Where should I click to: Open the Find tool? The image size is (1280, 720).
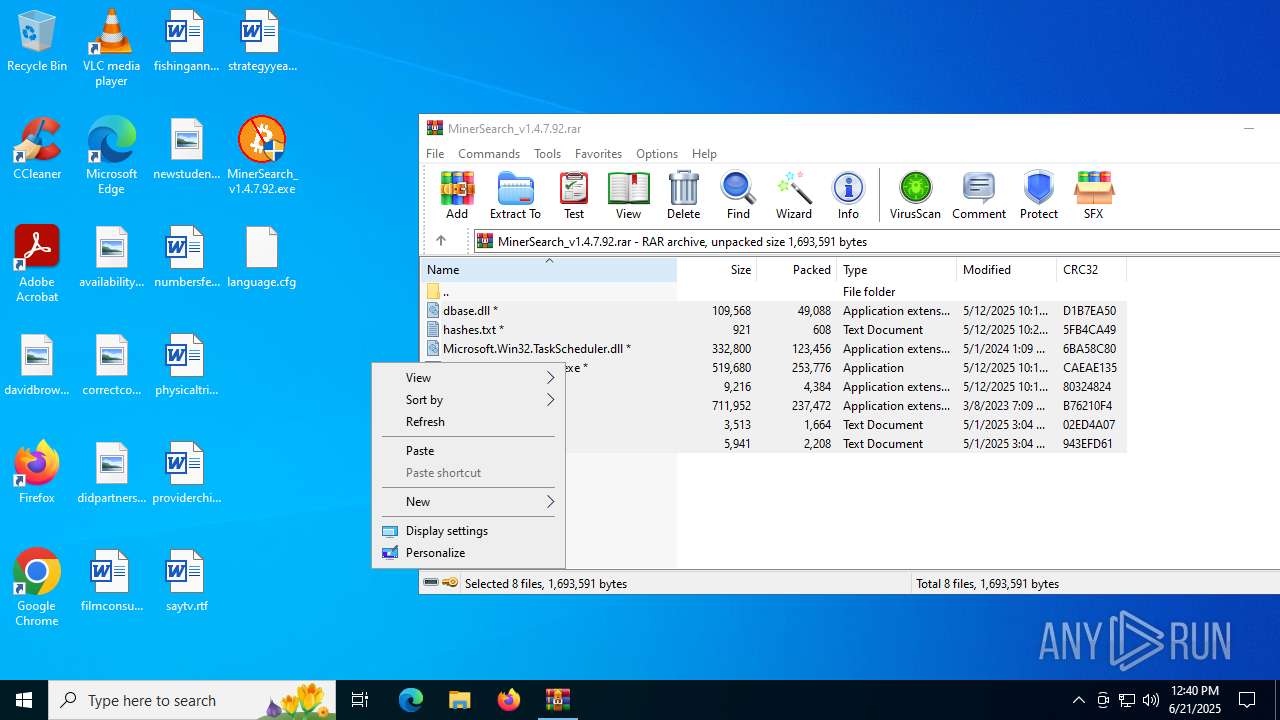click(738, 195)
